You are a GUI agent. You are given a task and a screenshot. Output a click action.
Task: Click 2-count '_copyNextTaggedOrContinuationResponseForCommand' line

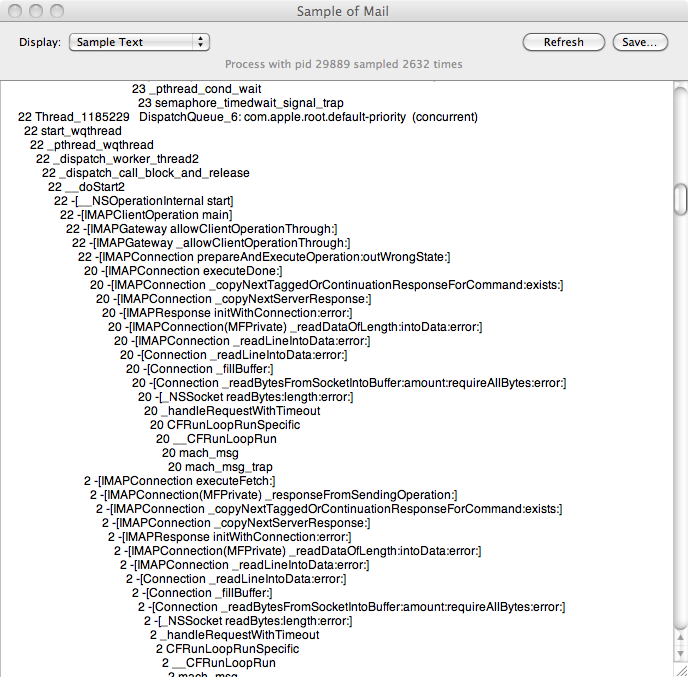(x=329, y=509)
